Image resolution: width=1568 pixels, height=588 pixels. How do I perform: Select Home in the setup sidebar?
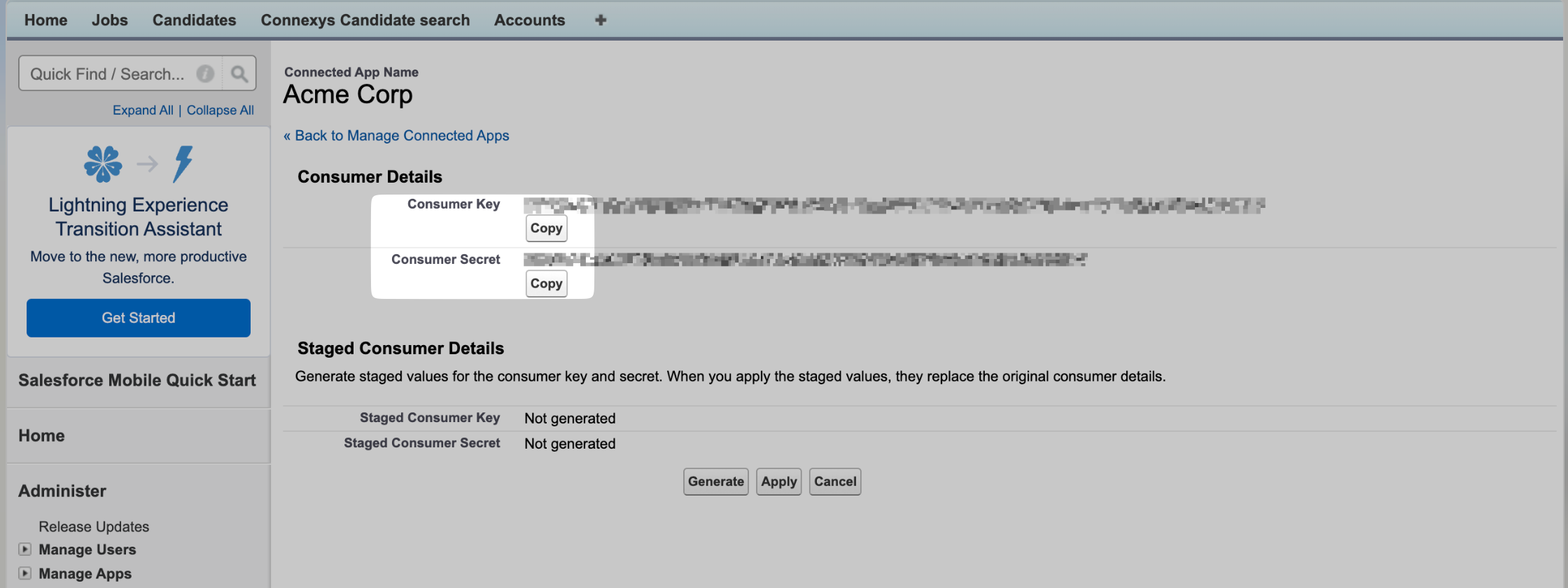coord(41,435)
